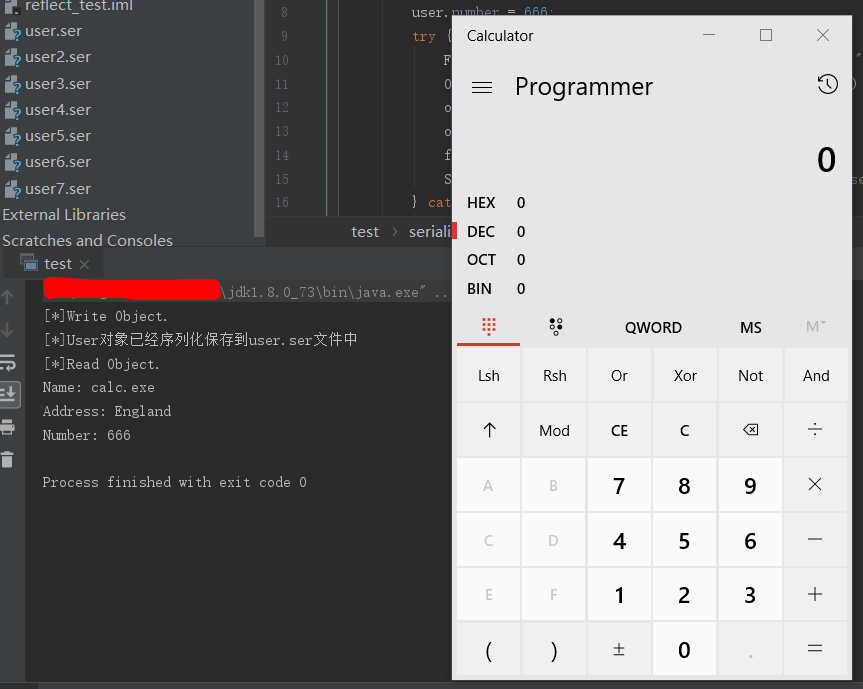Open the Calculator history icon
The image size is (863, 689).
tap(827, 85)
